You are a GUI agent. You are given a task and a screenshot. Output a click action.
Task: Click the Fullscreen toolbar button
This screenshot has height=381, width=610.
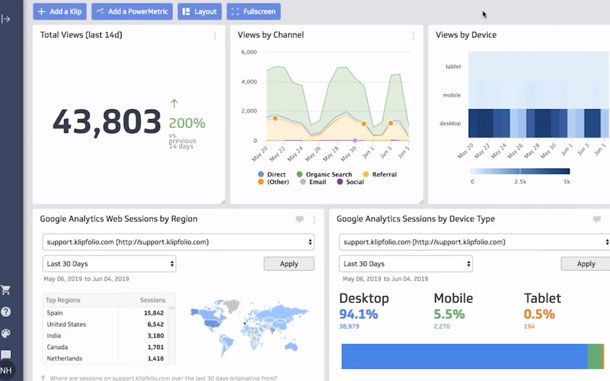pos(254,12)
